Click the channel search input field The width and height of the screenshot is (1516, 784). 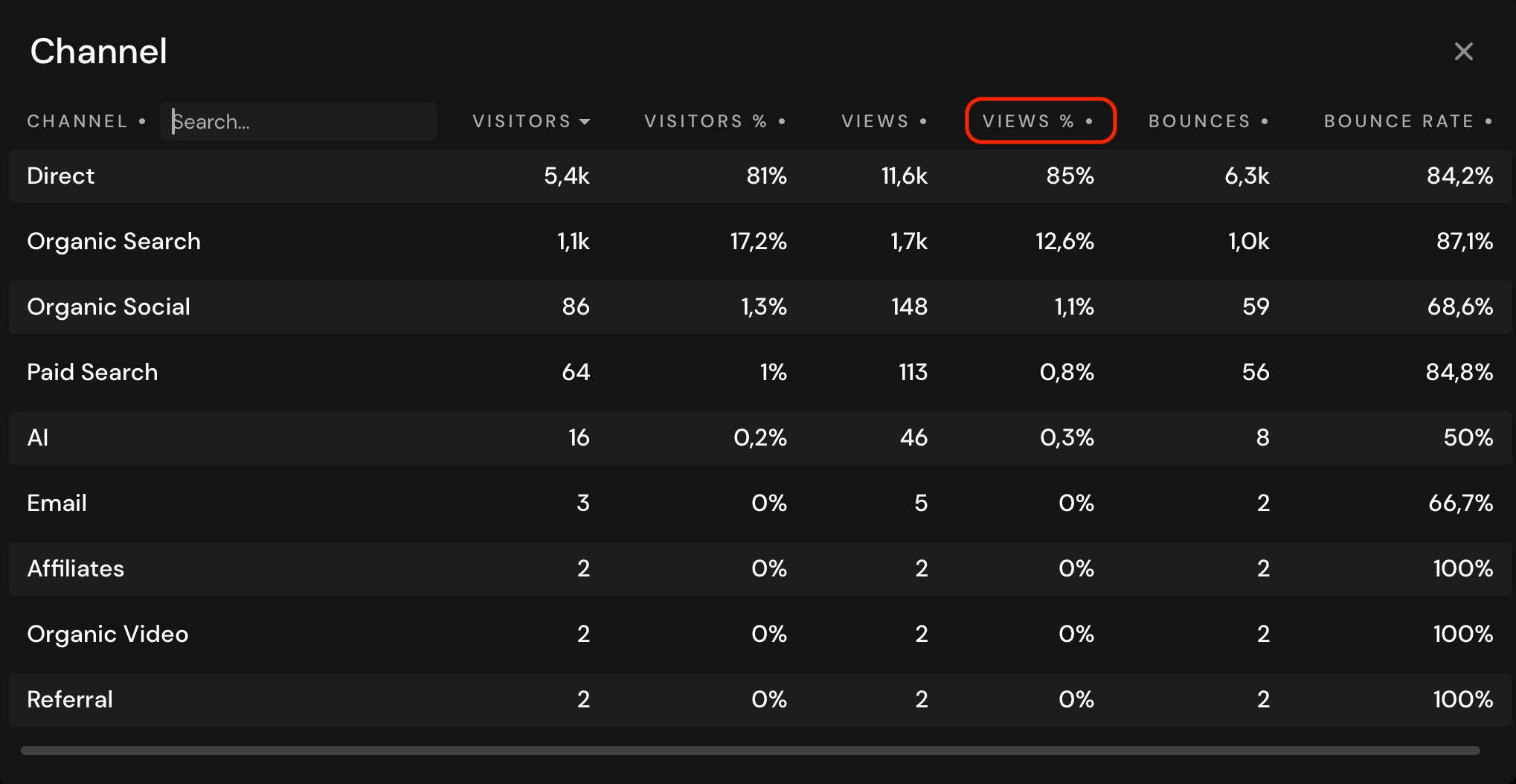[x=298, y=121]
